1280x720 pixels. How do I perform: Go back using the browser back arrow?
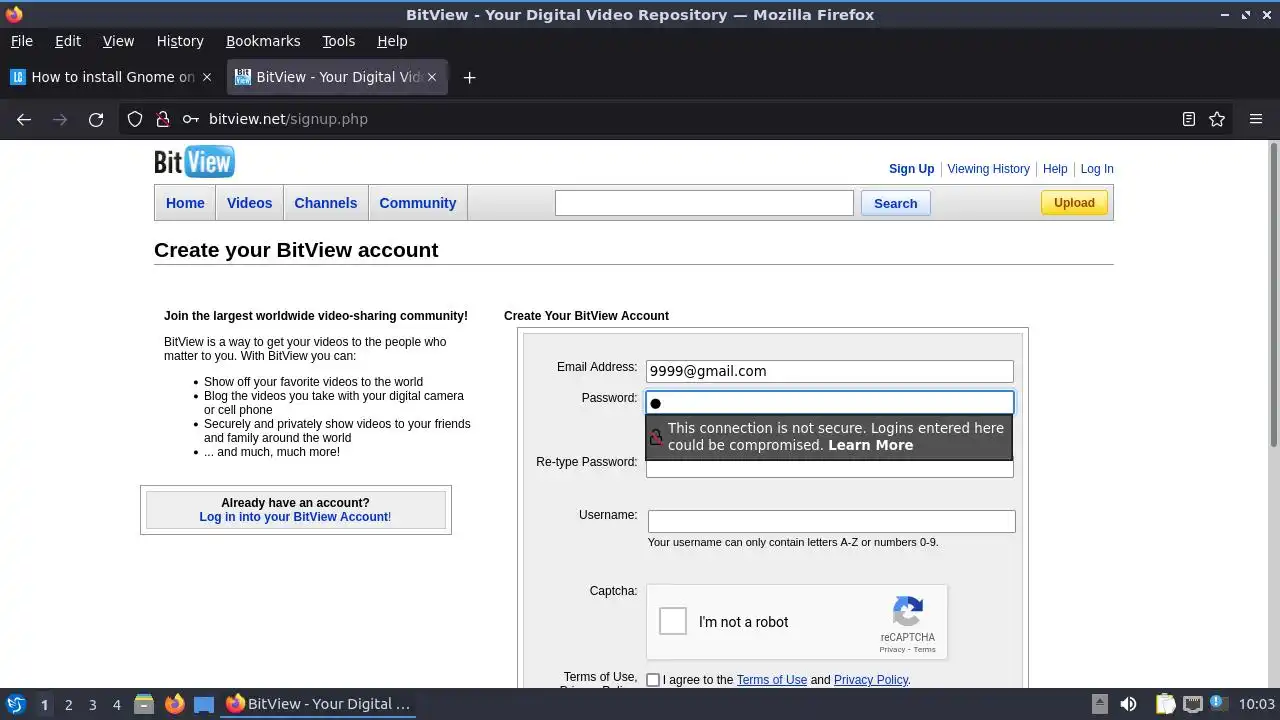click(x=24, y=119)
